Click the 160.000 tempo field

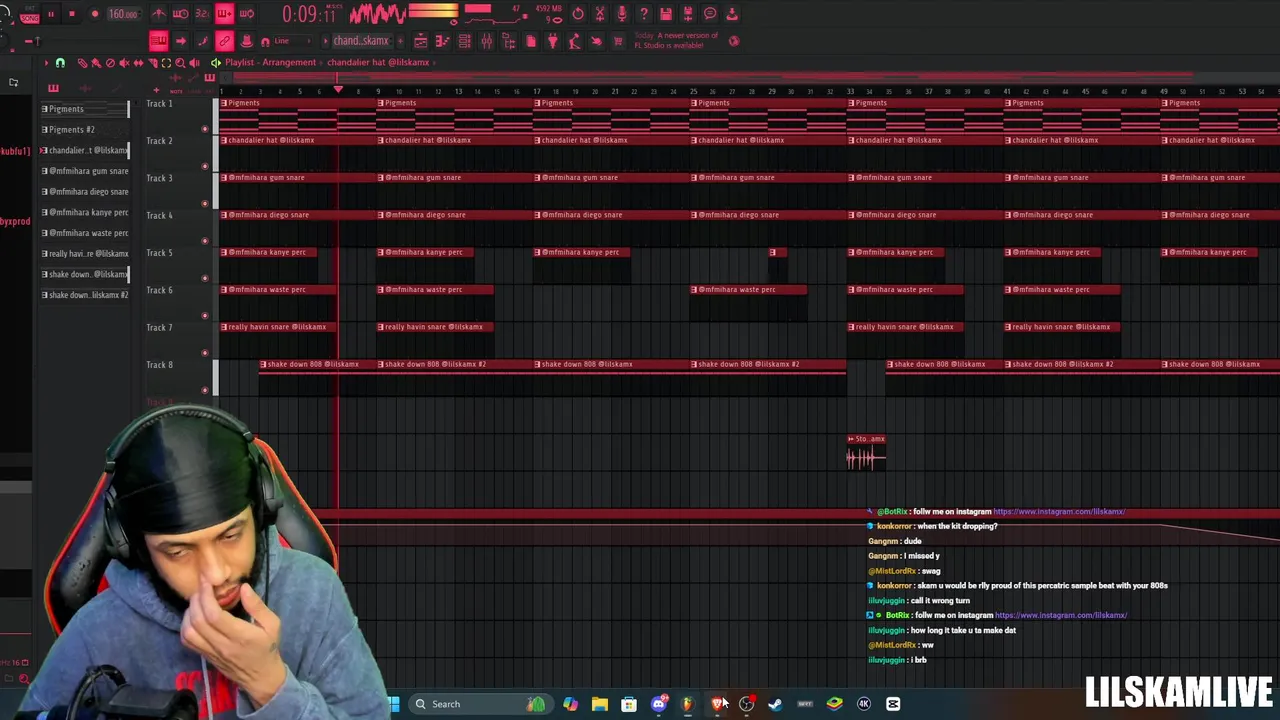point(124,14)
